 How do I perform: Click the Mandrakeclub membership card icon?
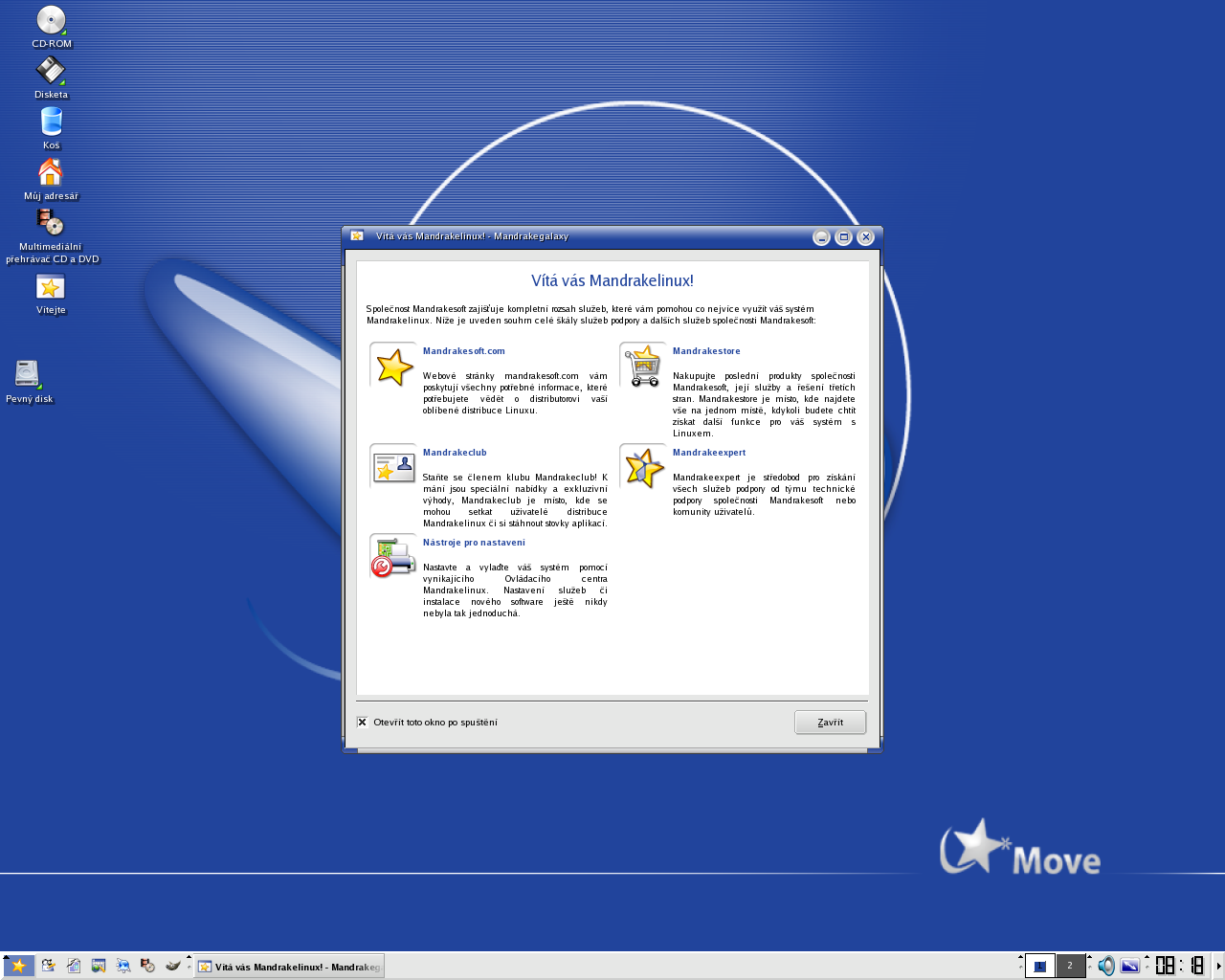click(393, 467)
